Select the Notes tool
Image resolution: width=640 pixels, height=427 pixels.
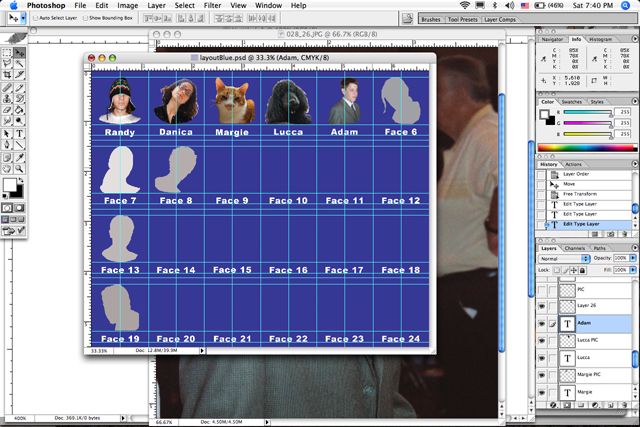(7, 158)
